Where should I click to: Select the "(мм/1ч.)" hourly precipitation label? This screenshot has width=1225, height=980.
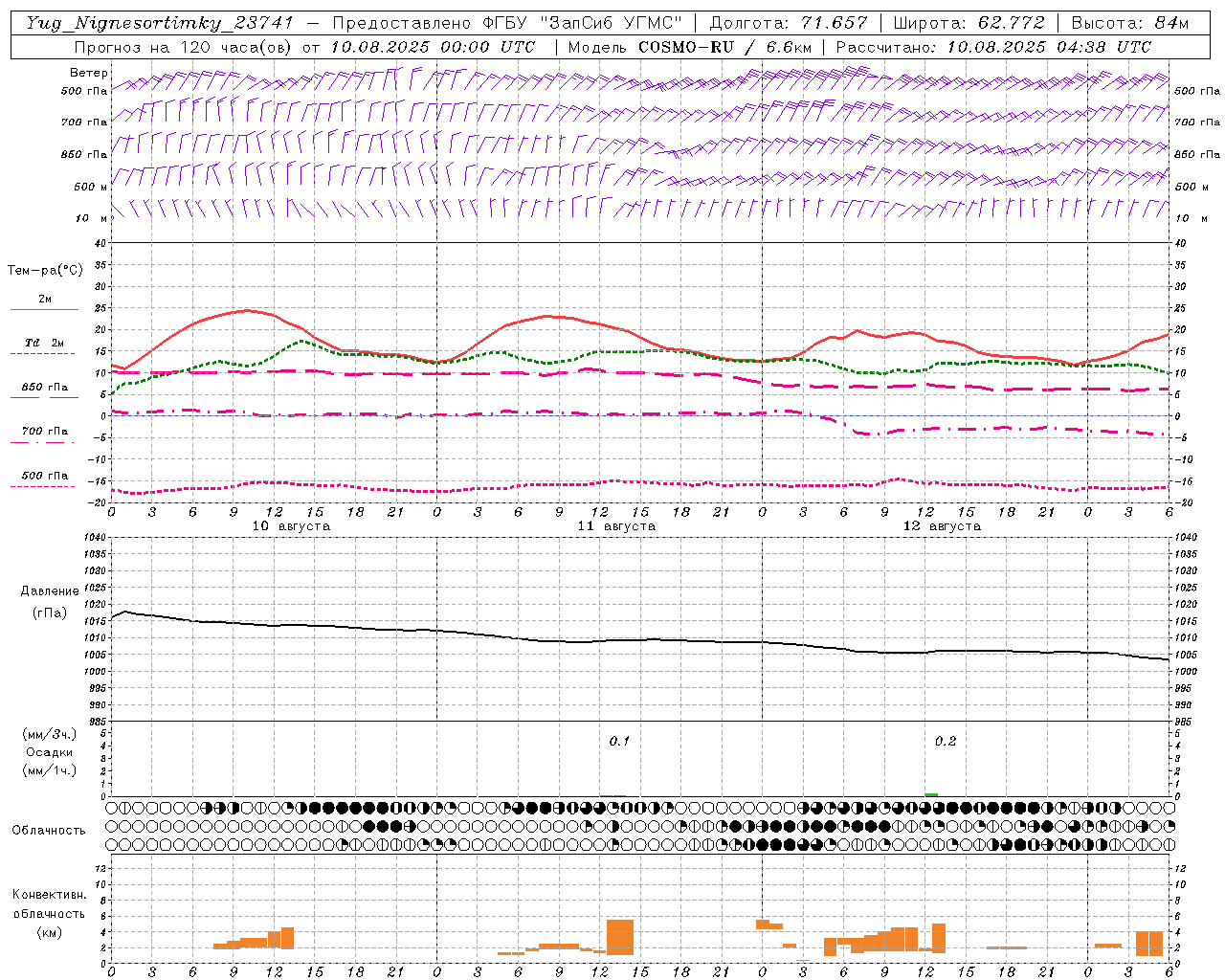50,770
